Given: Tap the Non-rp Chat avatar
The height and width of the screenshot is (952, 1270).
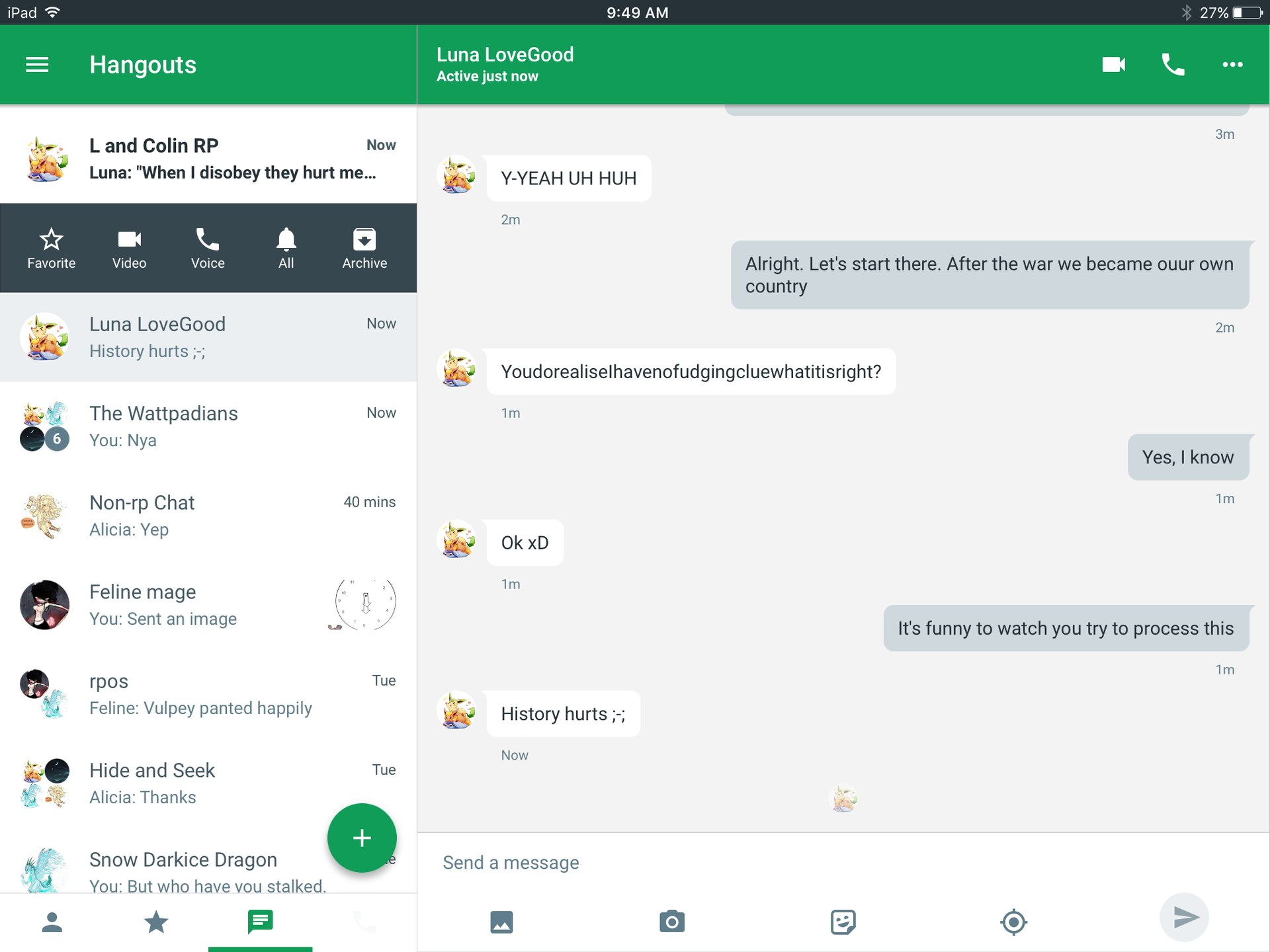Looking at the screenshot, I should 45,516.
